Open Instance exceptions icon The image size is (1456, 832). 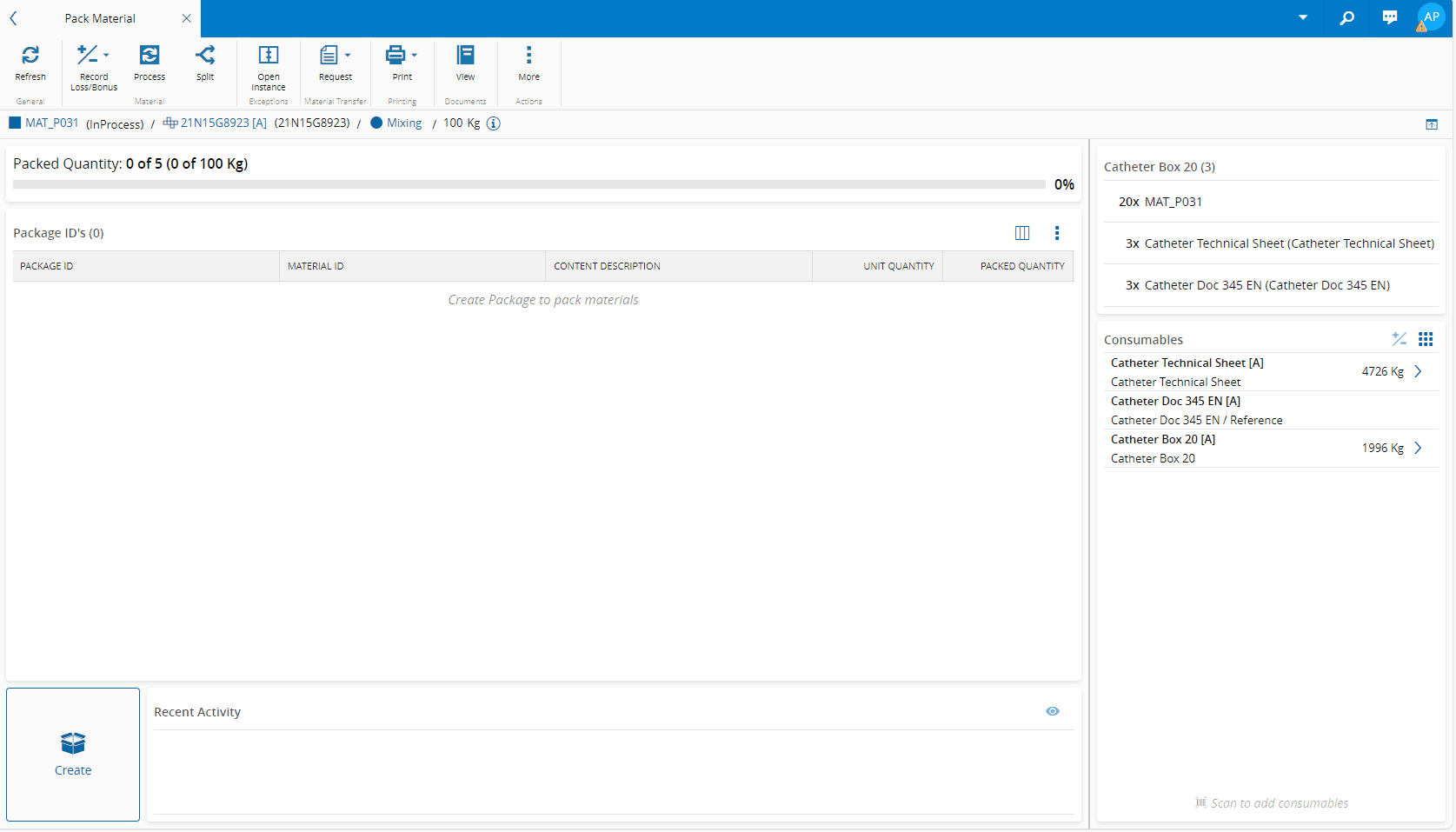click(x=269, y=56)
